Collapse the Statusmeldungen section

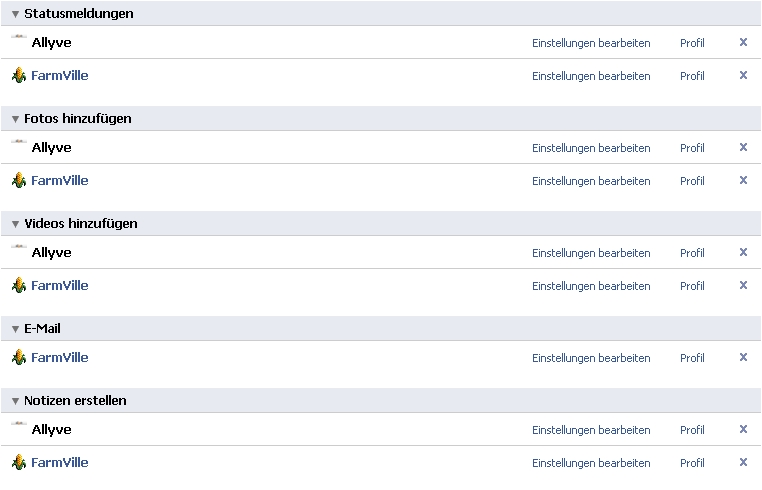point(15,14)
